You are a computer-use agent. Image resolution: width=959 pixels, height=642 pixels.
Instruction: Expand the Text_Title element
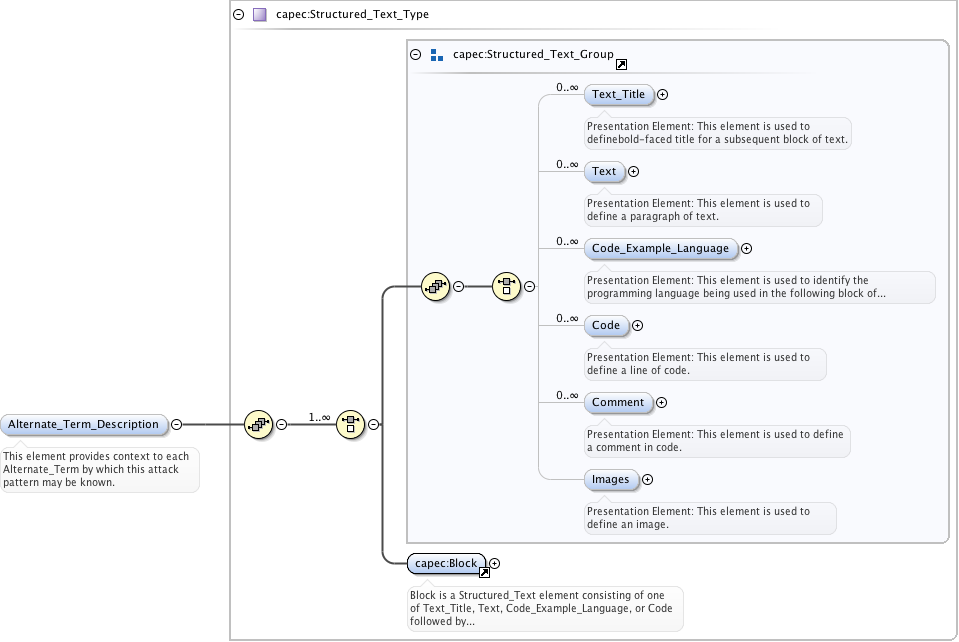point(662,95)
